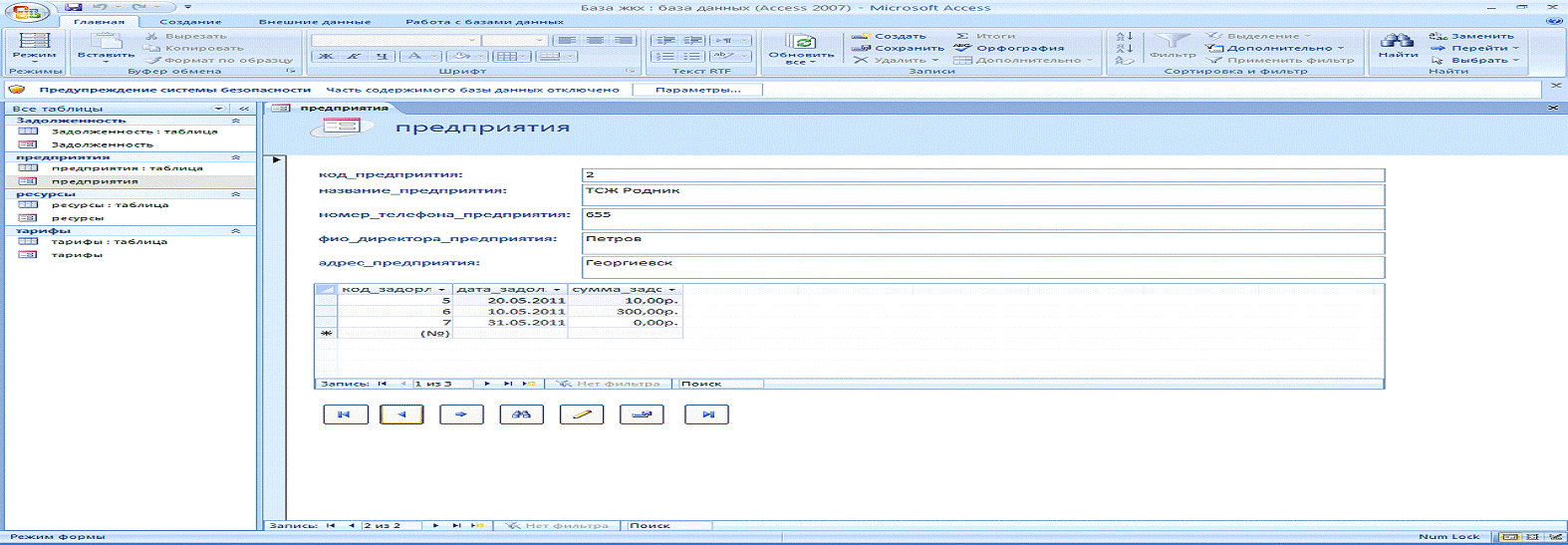Open the Все таблицы navigation dropdown
The image size is (1568, 545).
(x=218, y=109)
